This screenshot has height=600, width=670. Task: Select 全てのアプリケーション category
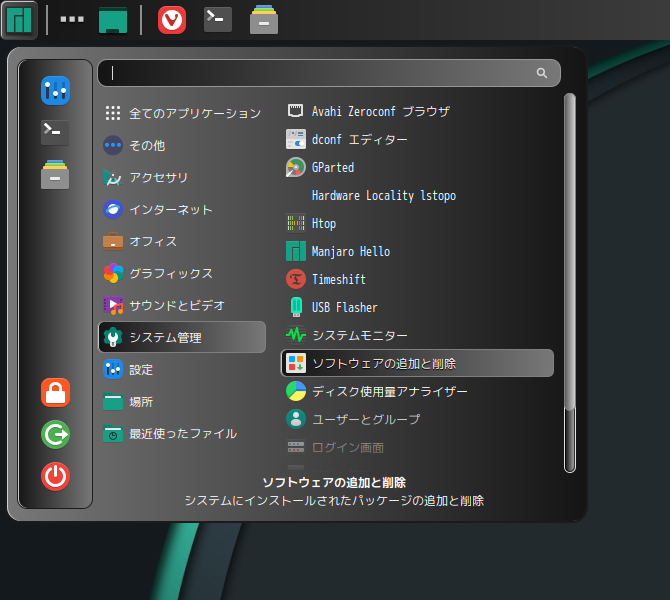(182, 113)
